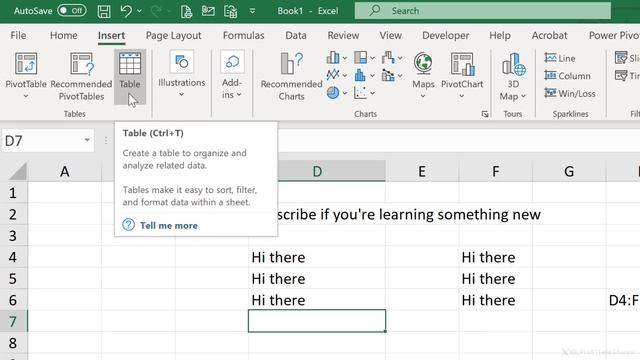Select the Insert tab
This screenshot has height=360, width=640.
click(x=111, y=36)
